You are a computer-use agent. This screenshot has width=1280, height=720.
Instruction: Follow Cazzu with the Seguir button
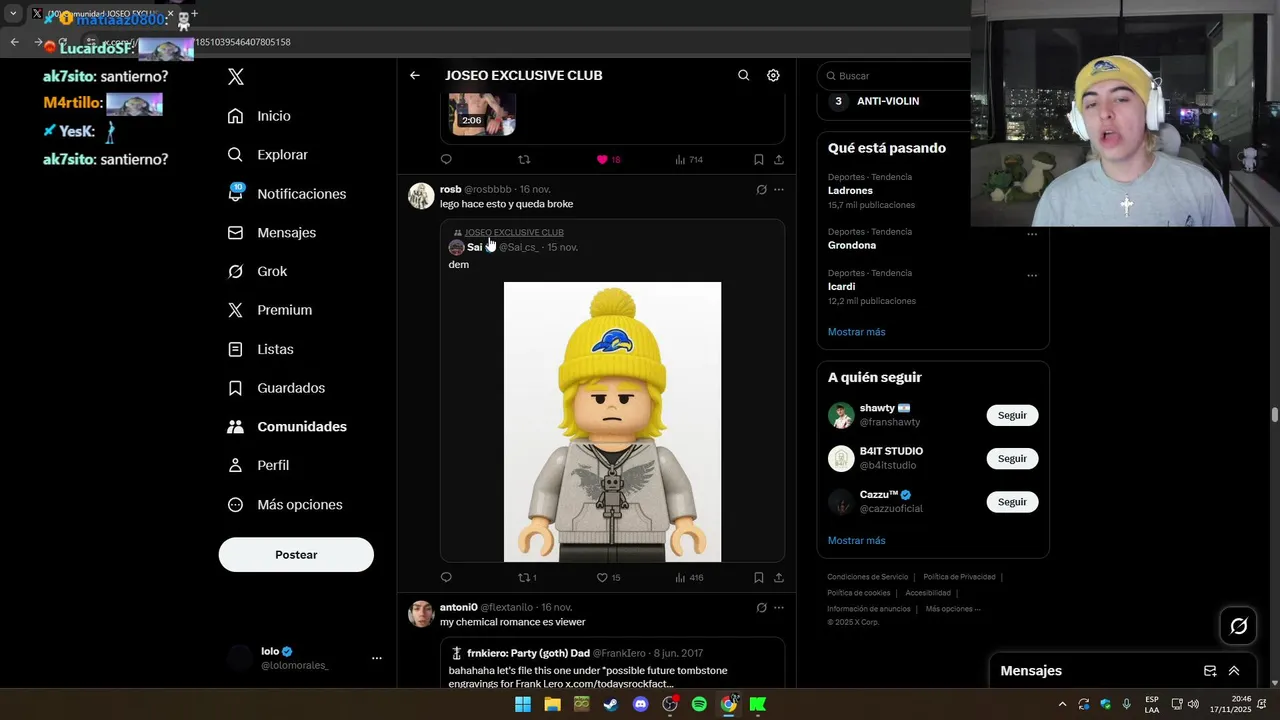click(1012, 502)
